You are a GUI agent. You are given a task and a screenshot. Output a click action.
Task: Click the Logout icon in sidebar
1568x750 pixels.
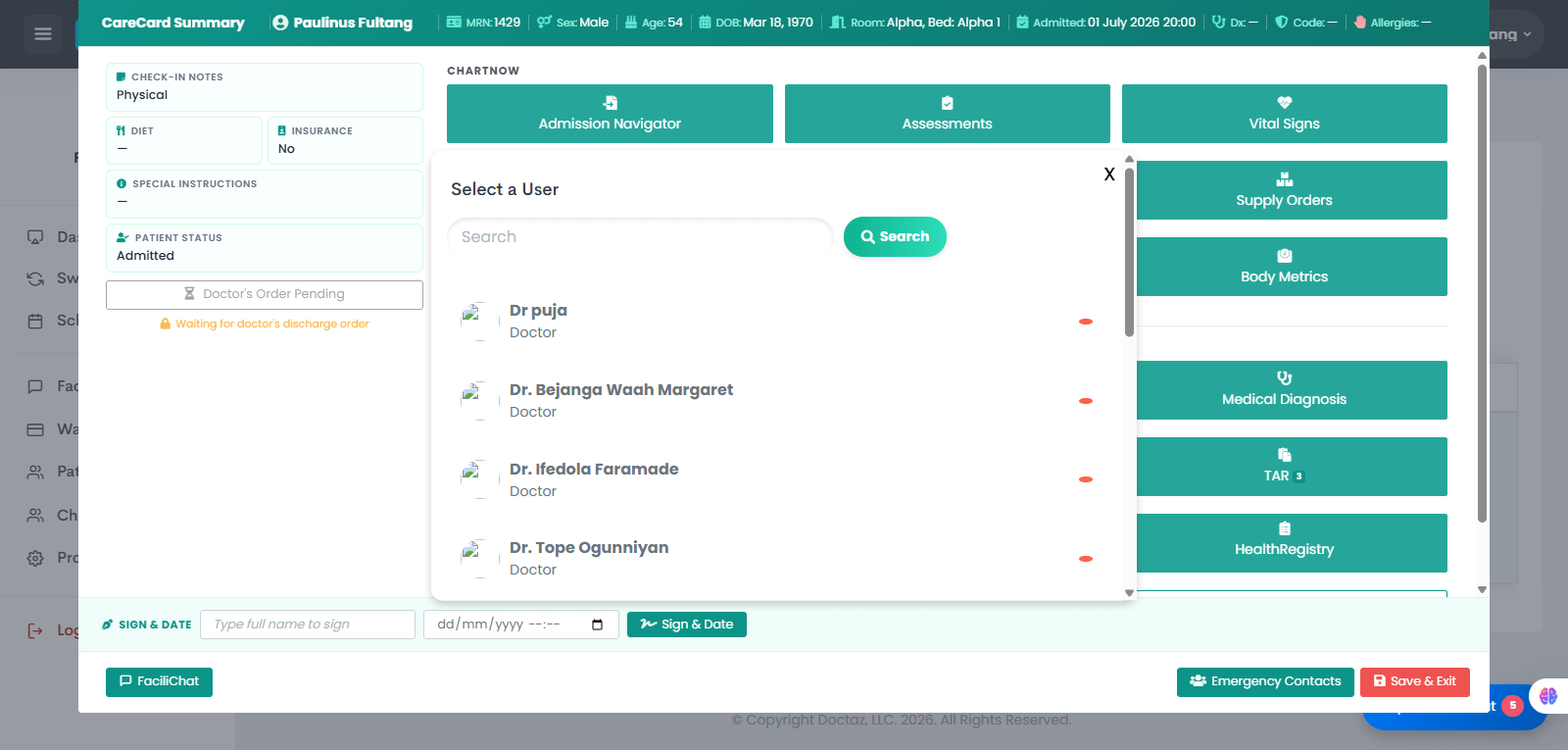point(35,630)
